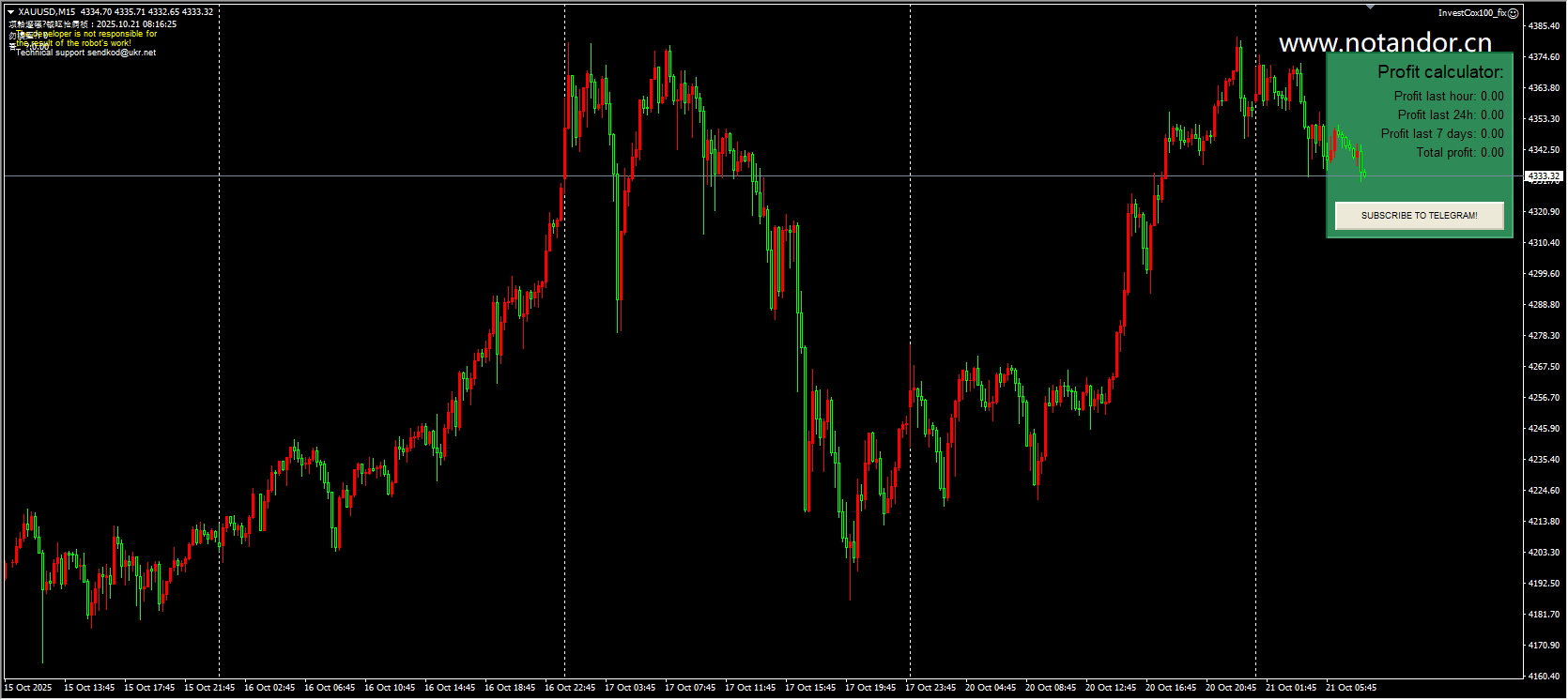This screenshot has width=1568, height=700.
Task: Click price scale label 4278.30
Action: pyautogui.click(x=1544, y=336)
